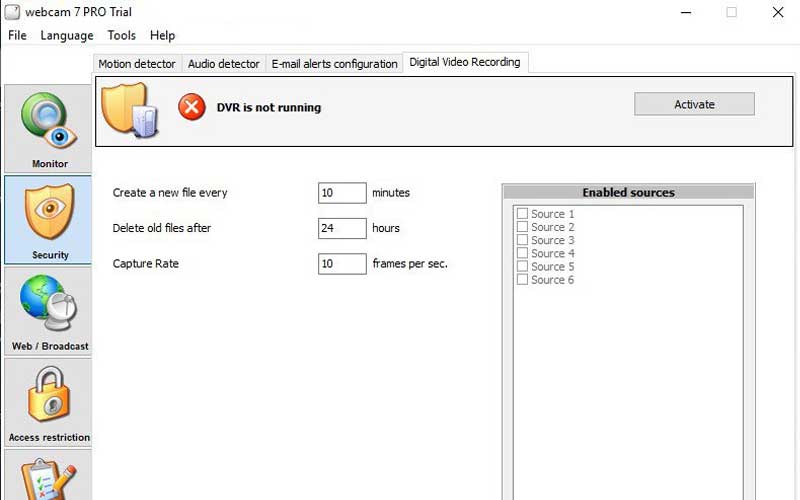Click the DVR shield and server icon
Image resolution: width=800 pixels, height=500 pixels.
click(130, 111)
